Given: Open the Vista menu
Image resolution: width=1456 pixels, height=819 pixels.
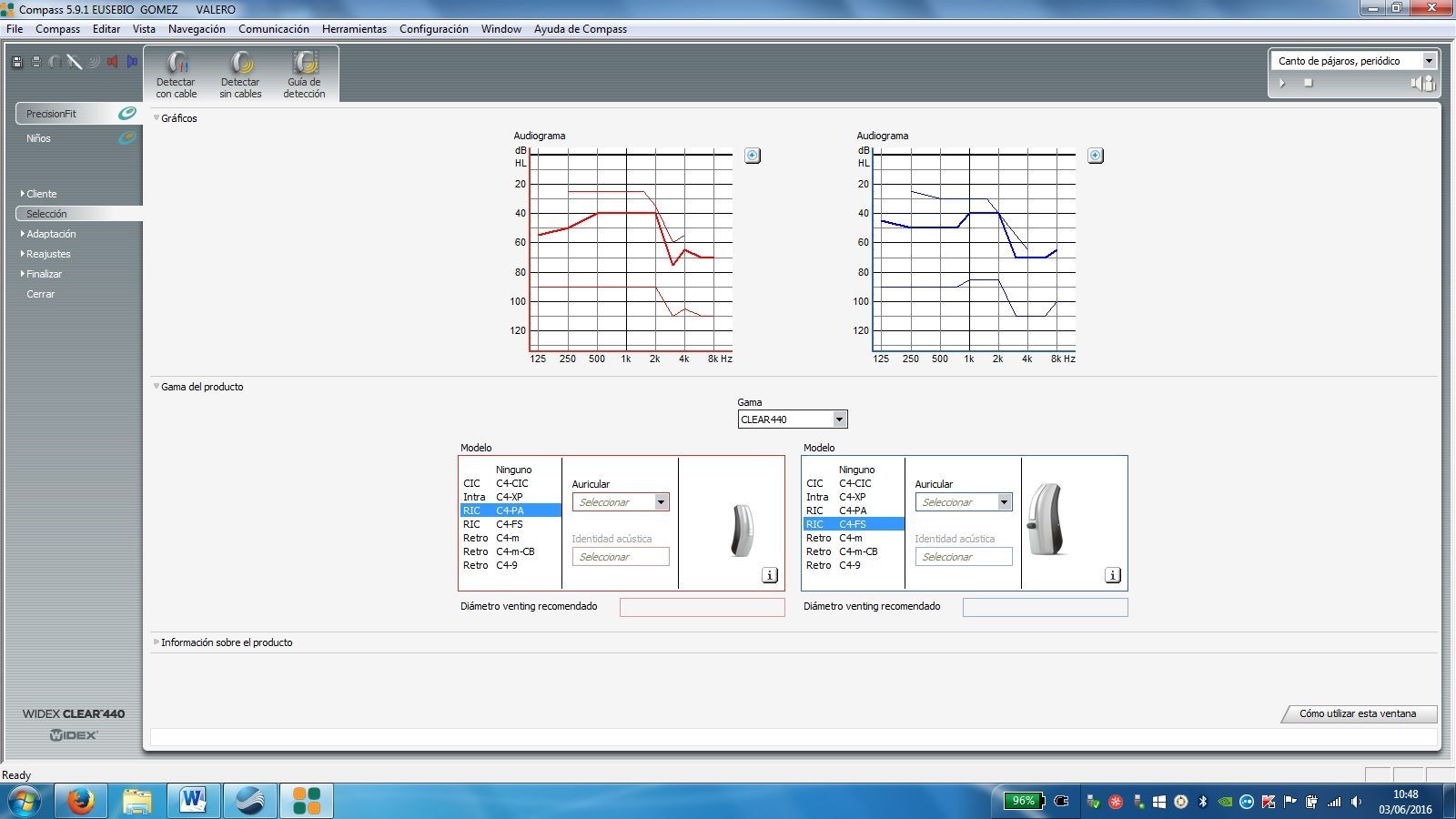Looking at the screenshot, I should click(144, 29).
